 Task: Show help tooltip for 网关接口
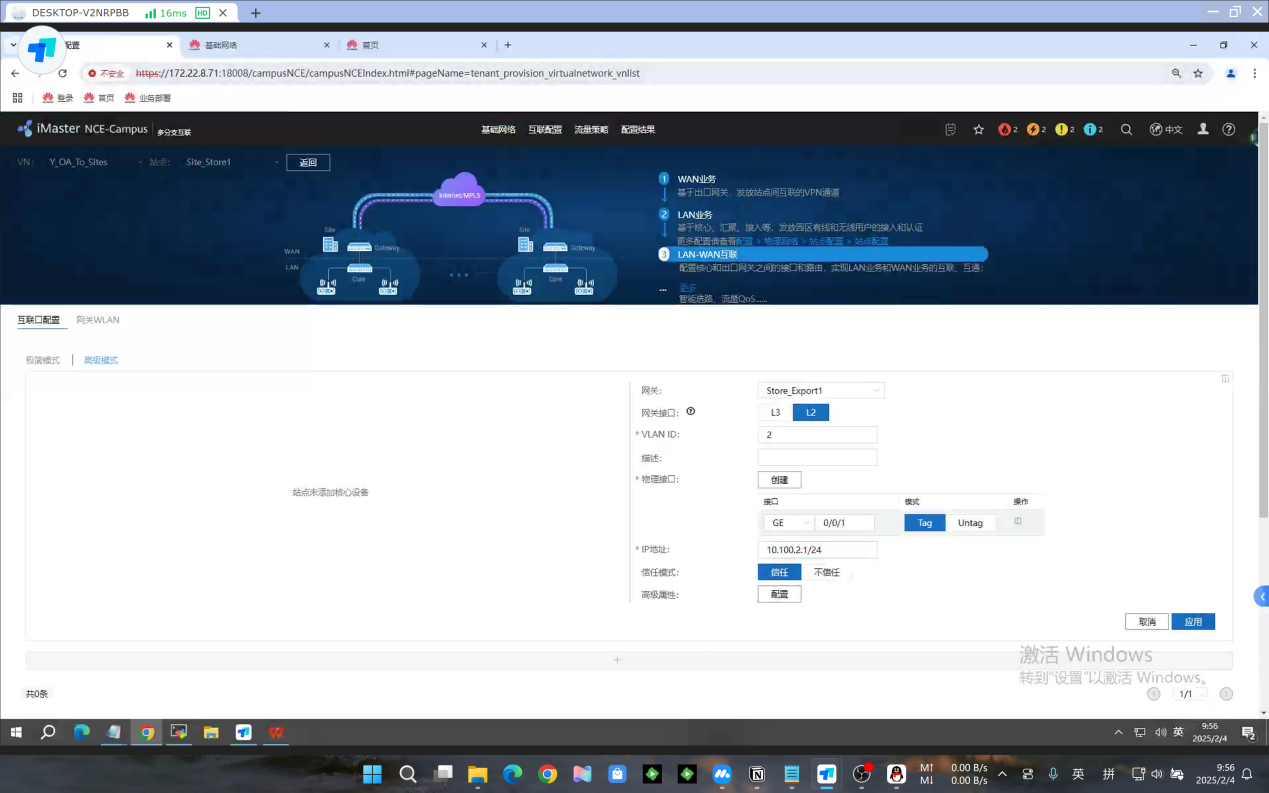point(690,411)
